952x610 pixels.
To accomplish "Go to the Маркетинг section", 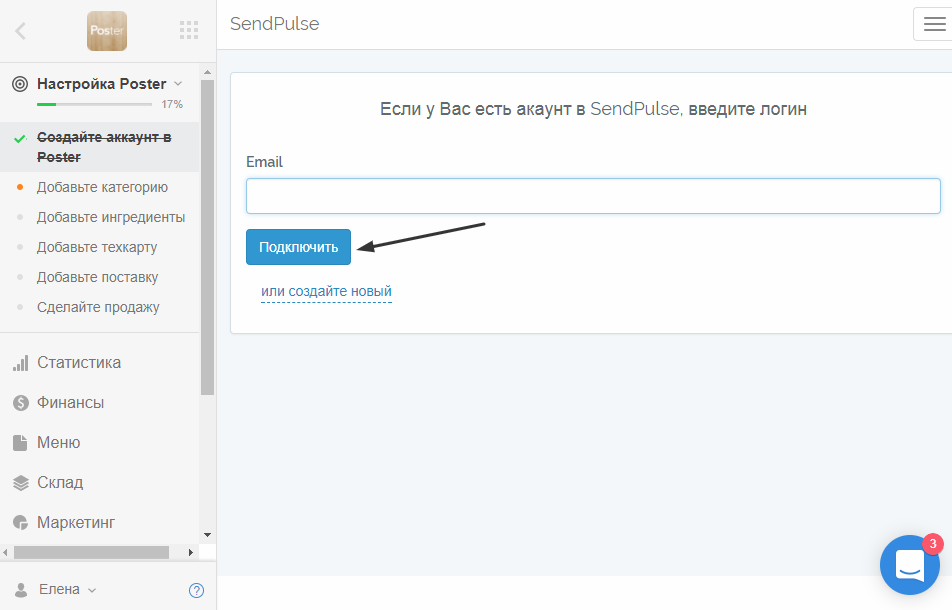I will pos(76,522).
